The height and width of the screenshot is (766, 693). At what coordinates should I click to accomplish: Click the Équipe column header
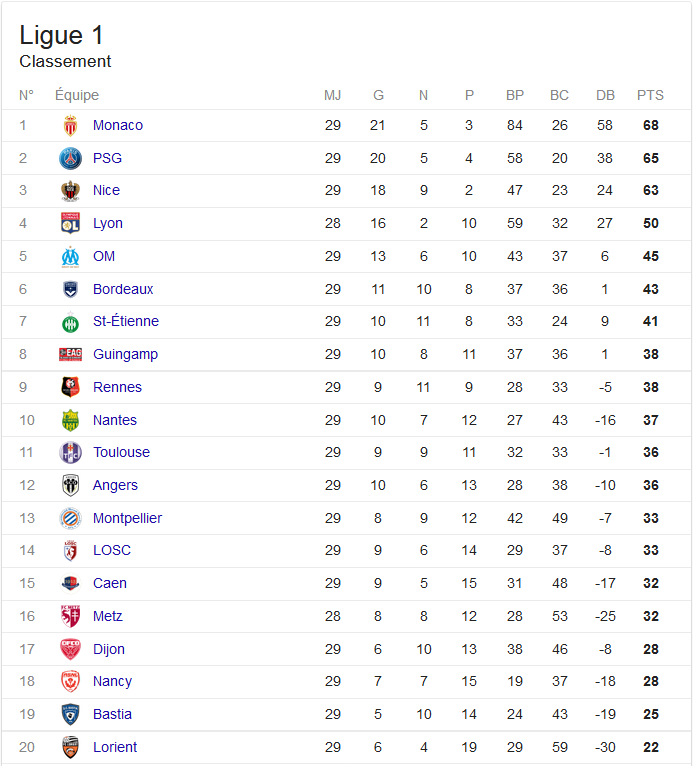(x=77, y=95)
